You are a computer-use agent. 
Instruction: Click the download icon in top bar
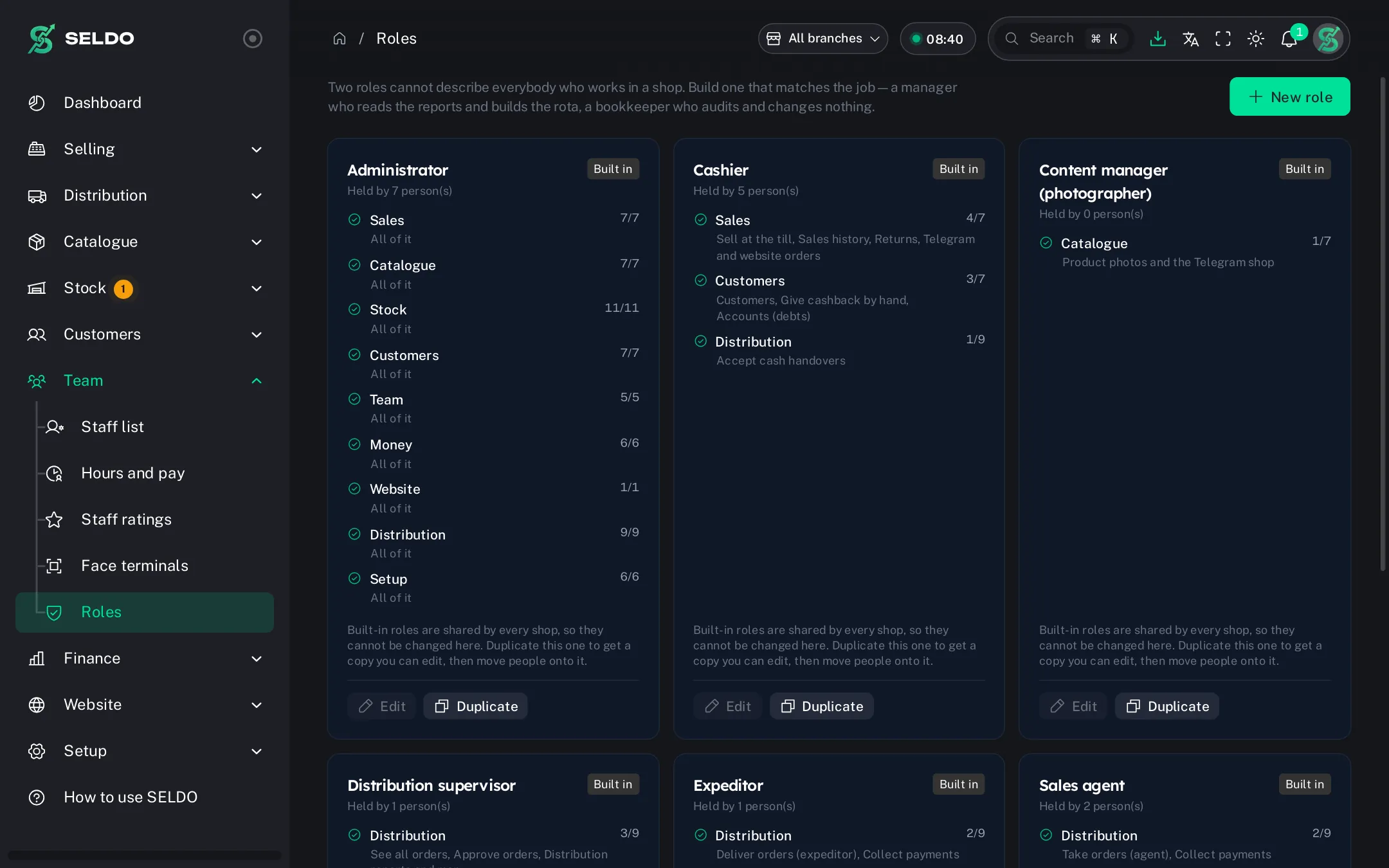click(x=1157, y=39)
